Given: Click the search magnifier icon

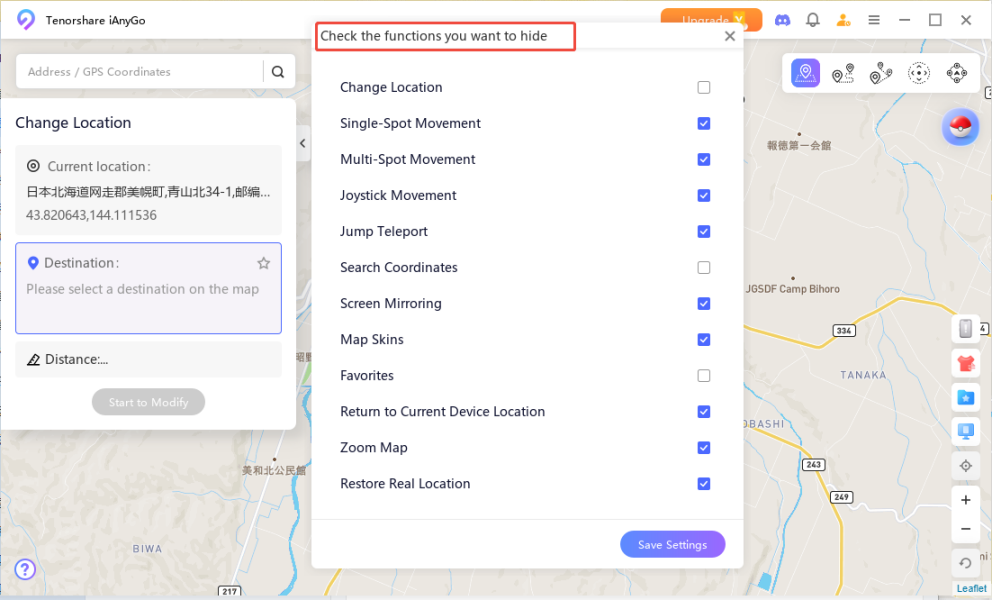Looking at the screenshot, I should (278, 72).
